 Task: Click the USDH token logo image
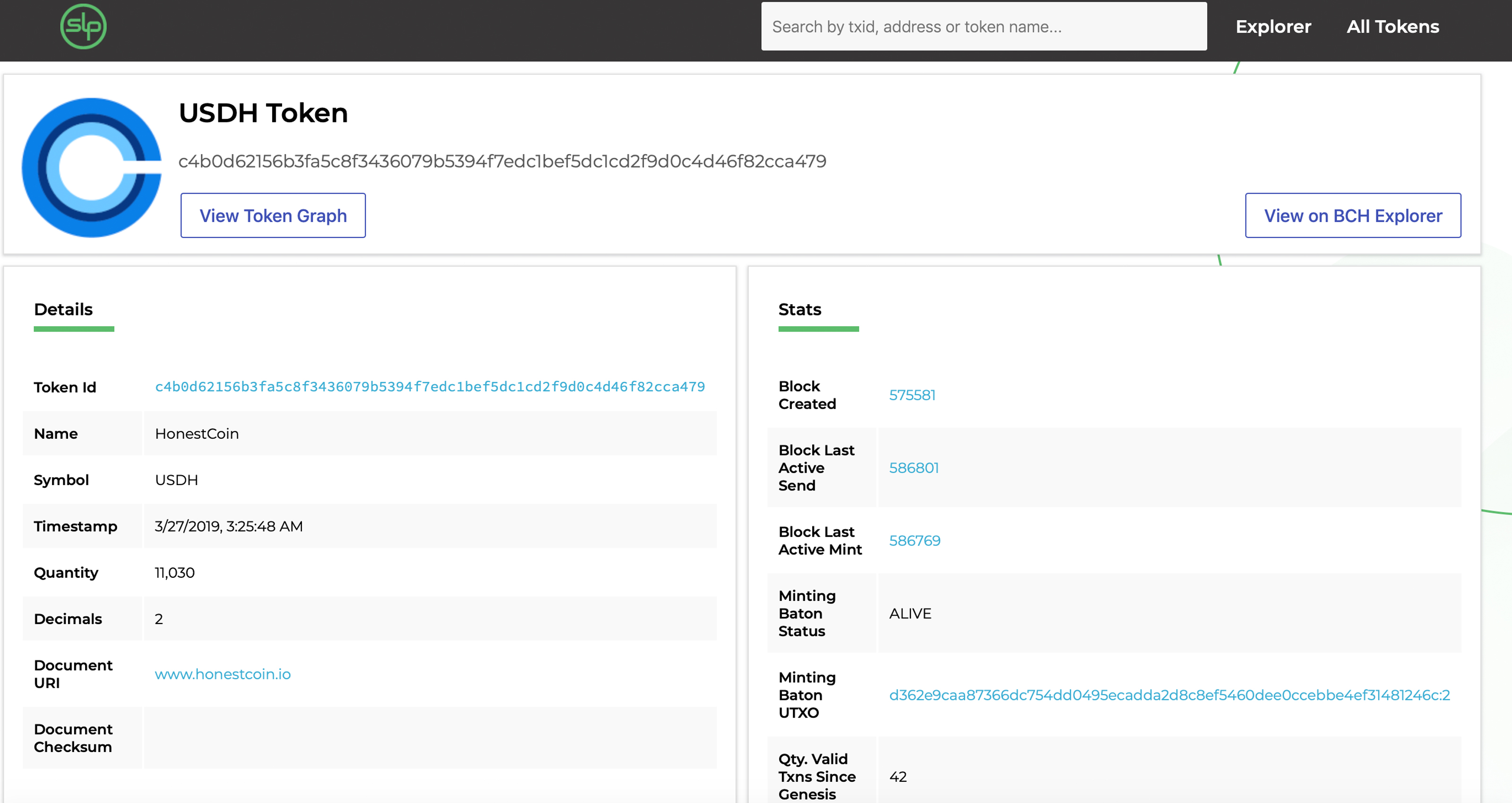point(92,167)
